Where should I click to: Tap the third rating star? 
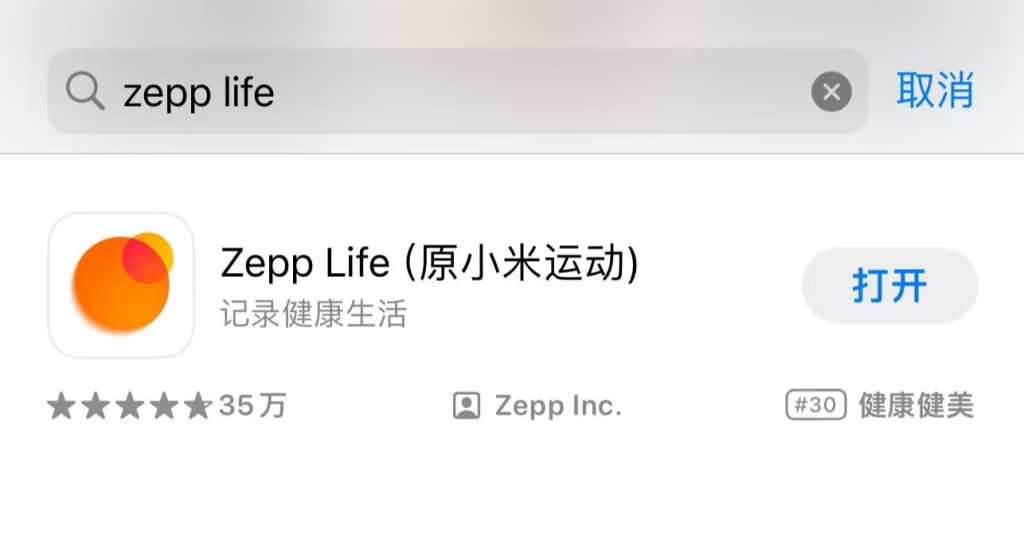click(129, 406)
